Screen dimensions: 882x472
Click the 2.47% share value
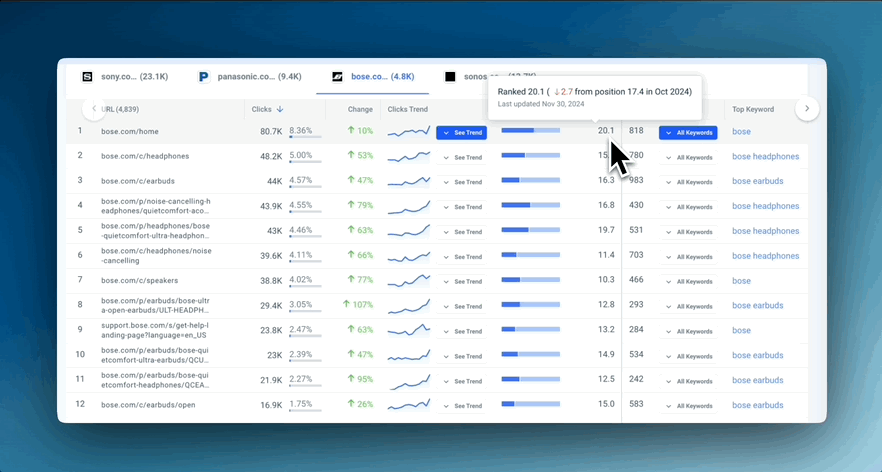301,329
